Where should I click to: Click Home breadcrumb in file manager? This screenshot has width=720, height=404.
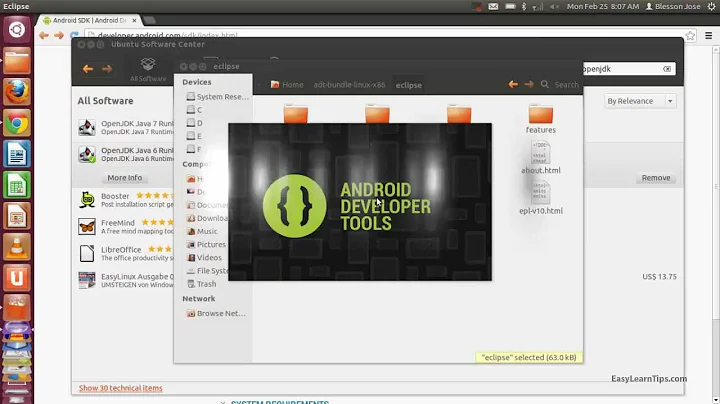coord(287,85)
